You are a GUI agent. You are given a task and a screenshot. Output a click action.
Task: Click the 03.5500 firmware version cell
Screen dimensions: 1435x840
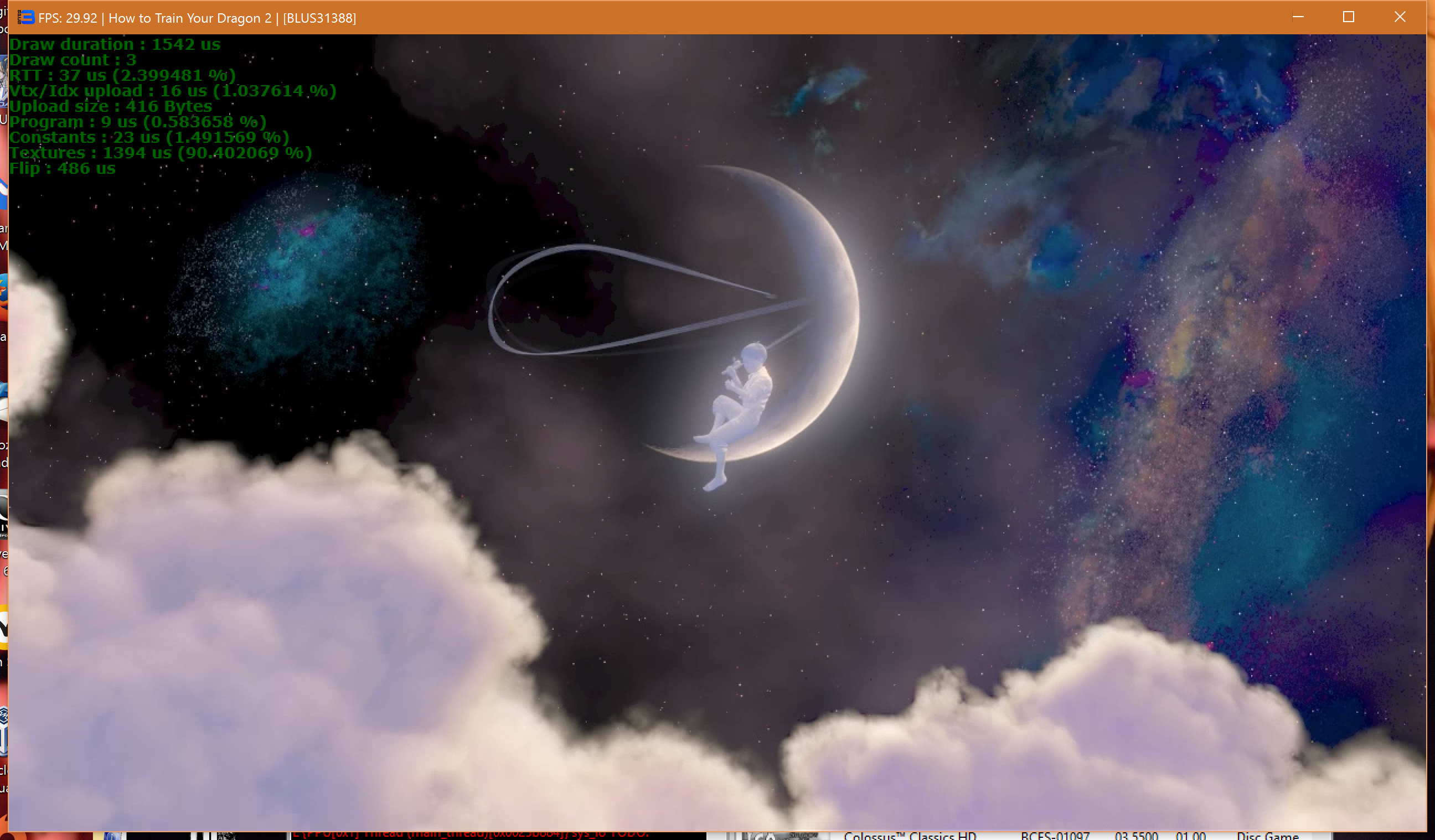[1136, 836]
